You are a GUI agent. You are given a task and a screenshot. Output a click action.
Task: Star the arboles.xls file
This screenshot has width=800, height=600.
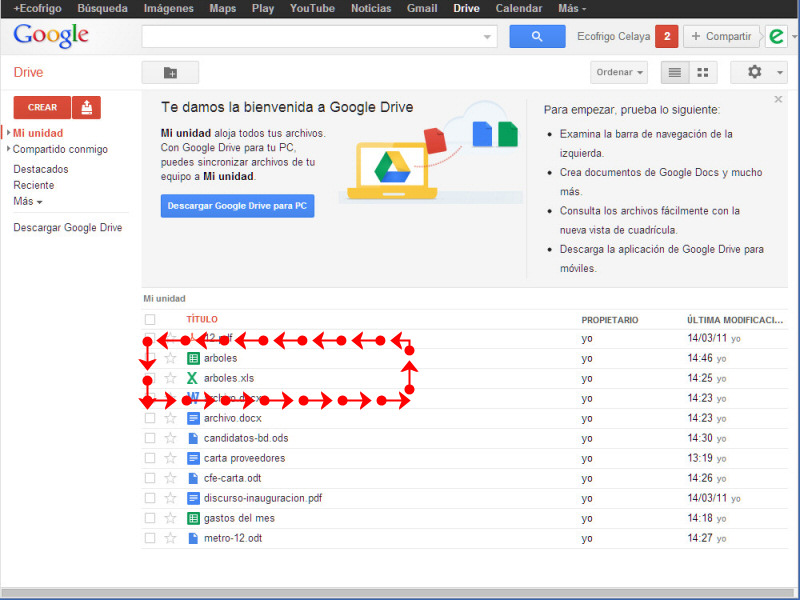(x=170, y=378)
